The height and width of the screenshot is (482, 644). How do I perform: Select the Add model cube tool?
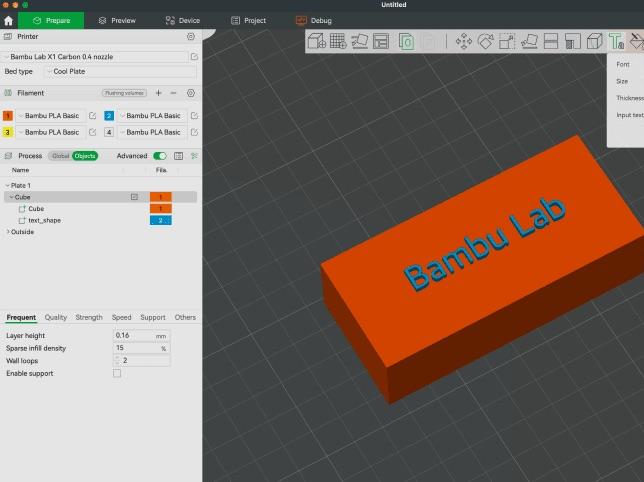coord(316,41)
